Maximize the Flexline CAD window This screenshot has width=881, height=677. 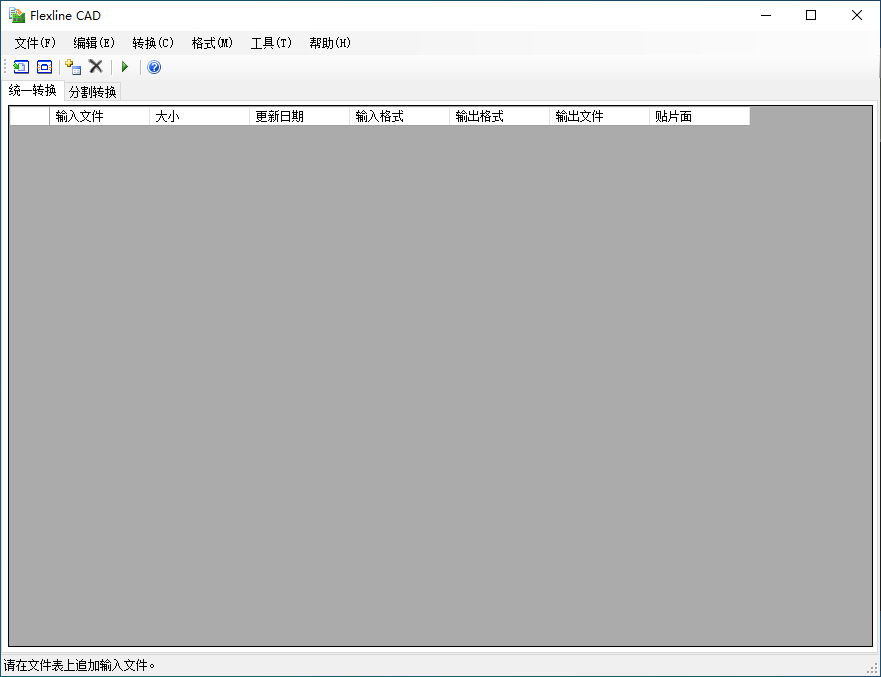(x=811, y=15)
